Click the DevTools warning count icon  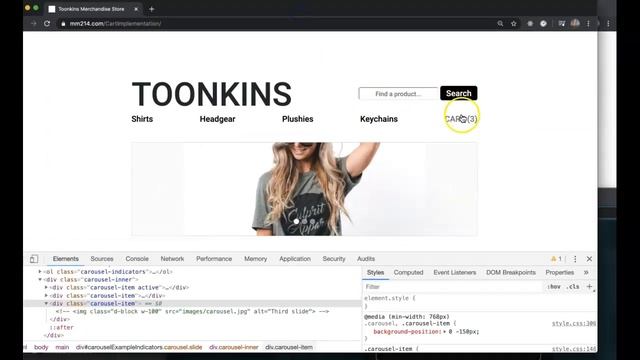point(556,259)
